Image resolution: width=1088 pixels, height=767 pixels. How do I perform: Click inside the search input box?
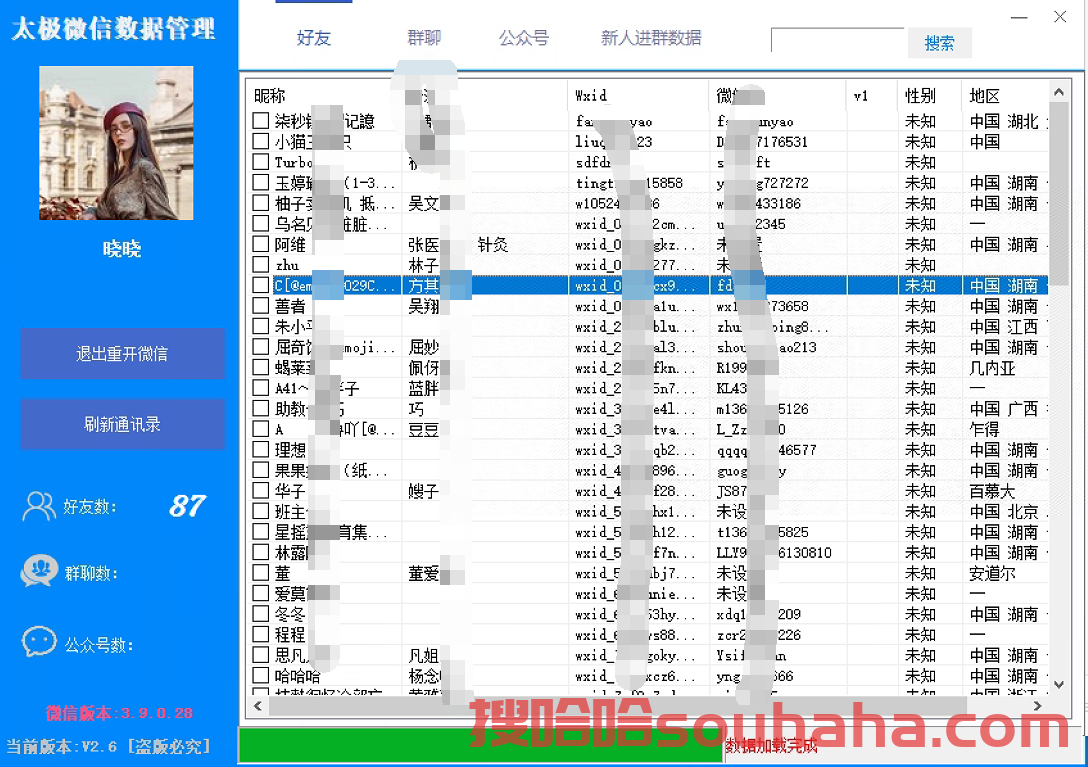(838, 41)
